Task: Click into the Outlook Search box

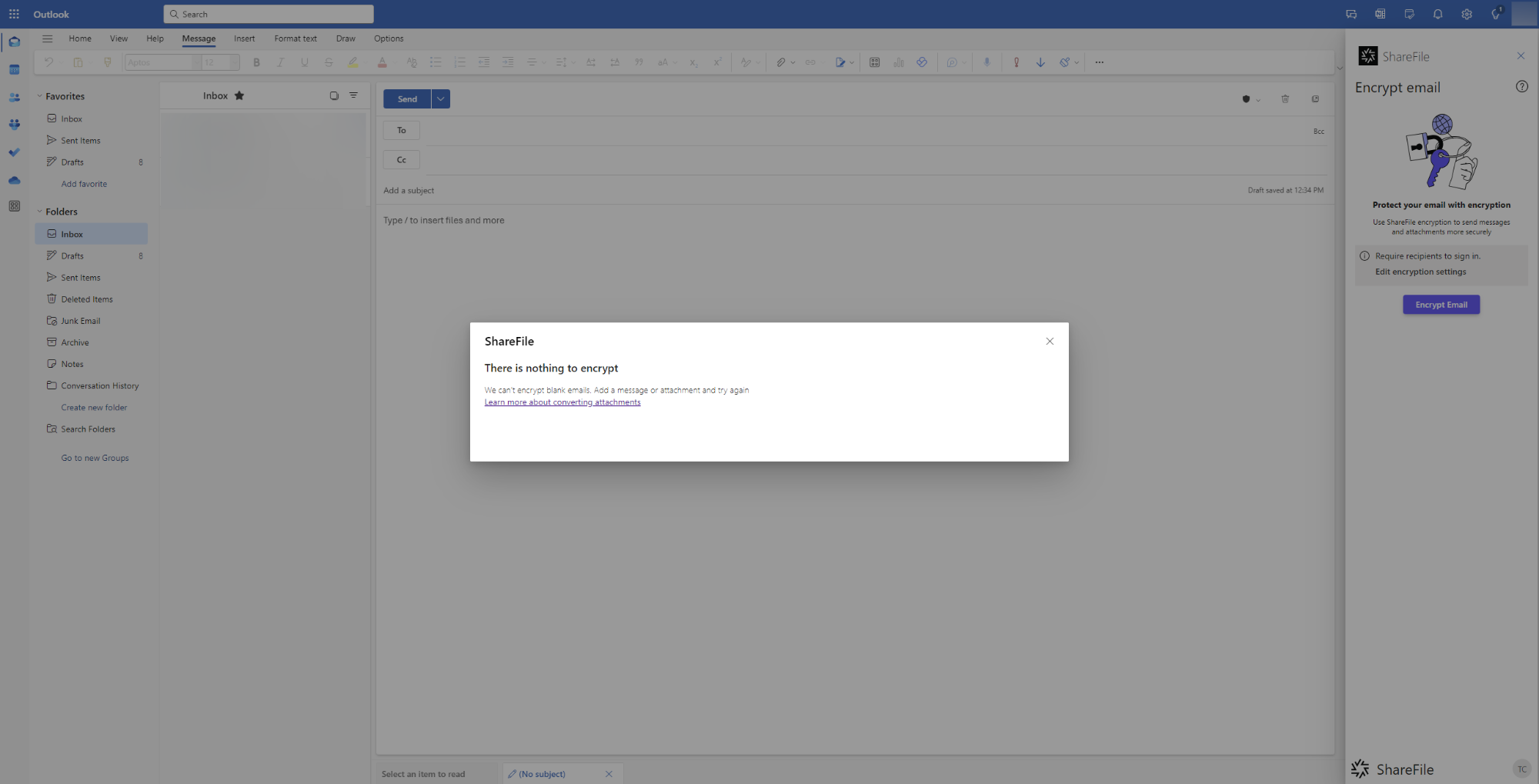Action: [269, 14]
